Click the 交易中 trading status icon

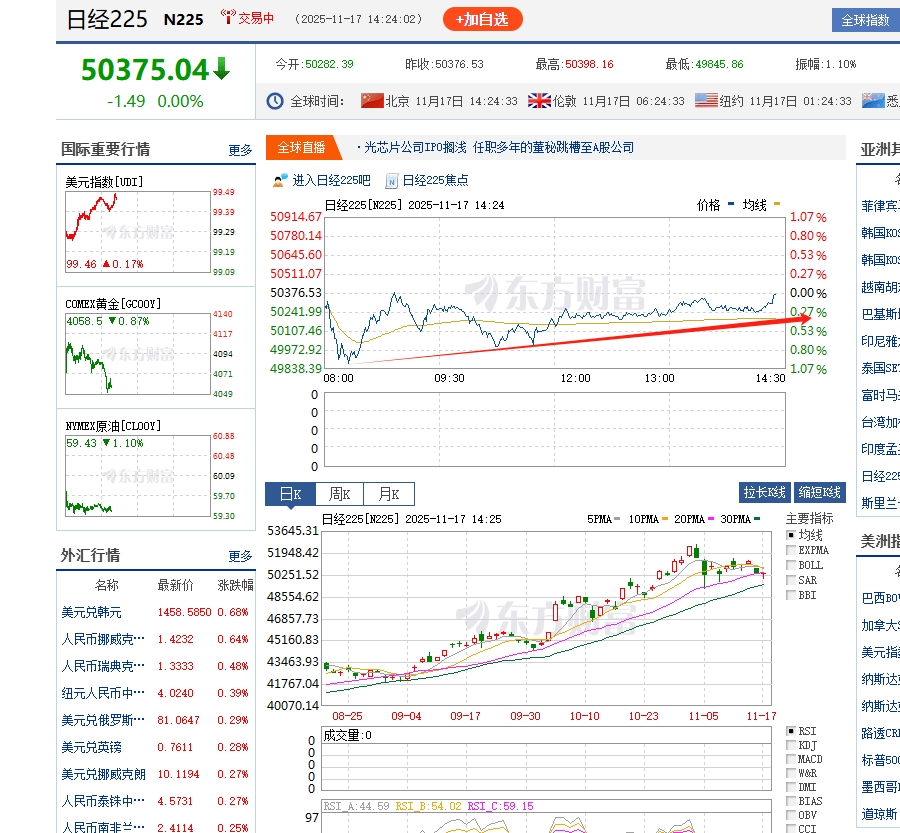(x=228, y=17)
